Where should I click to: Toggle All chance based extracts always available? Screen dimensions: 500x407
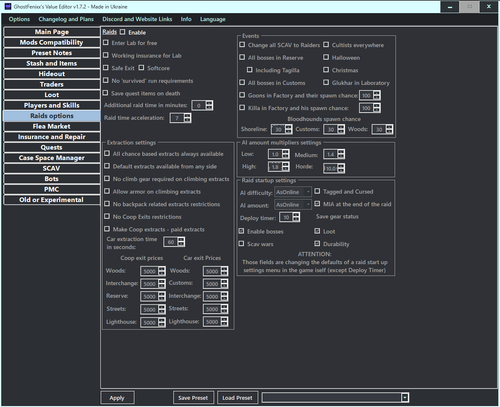(x=107, y=153)
